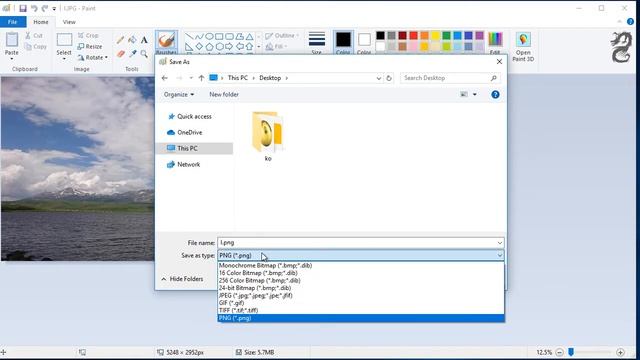
Task: Click the Up one level arrow in Save As
Action: pyautogui.click(x=201, y=78)
